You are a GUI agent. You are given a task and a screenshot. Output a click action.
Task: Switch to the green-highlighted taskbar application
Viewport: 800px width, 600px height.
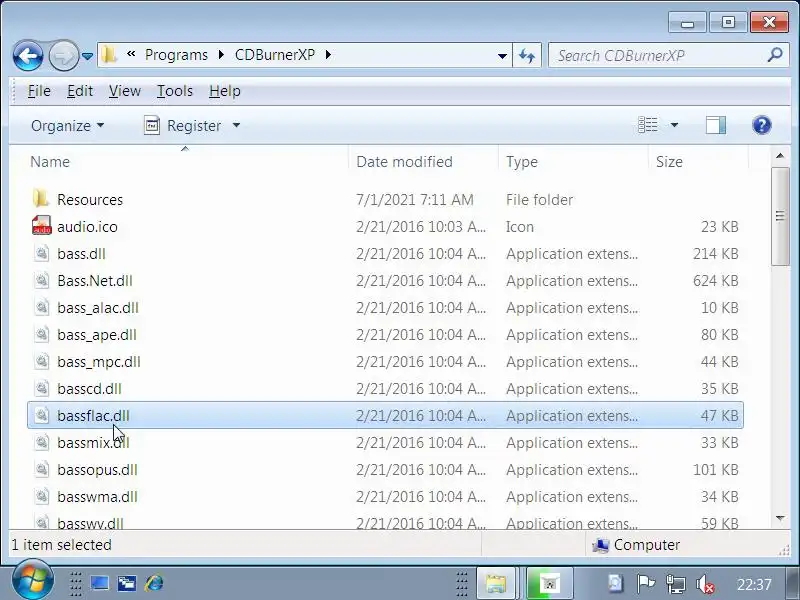549,583
